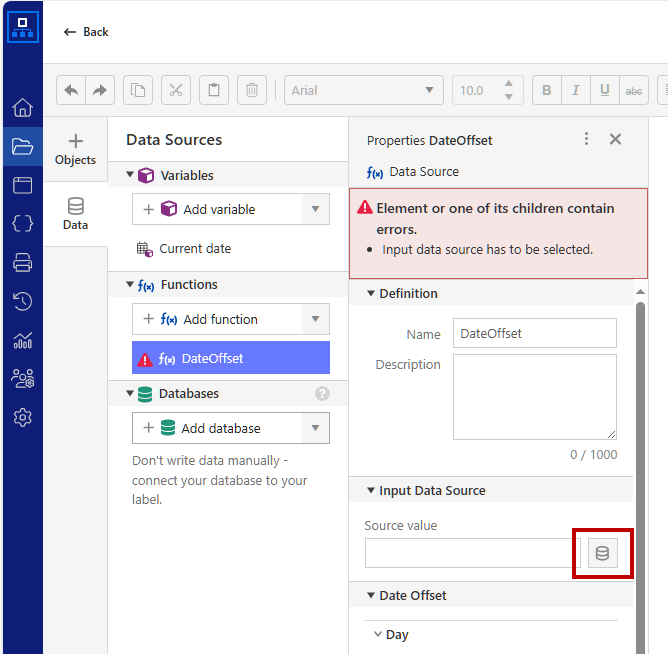Toggle bold text formatting
This screenshot has width=668, height=654.
click(546, 90)
